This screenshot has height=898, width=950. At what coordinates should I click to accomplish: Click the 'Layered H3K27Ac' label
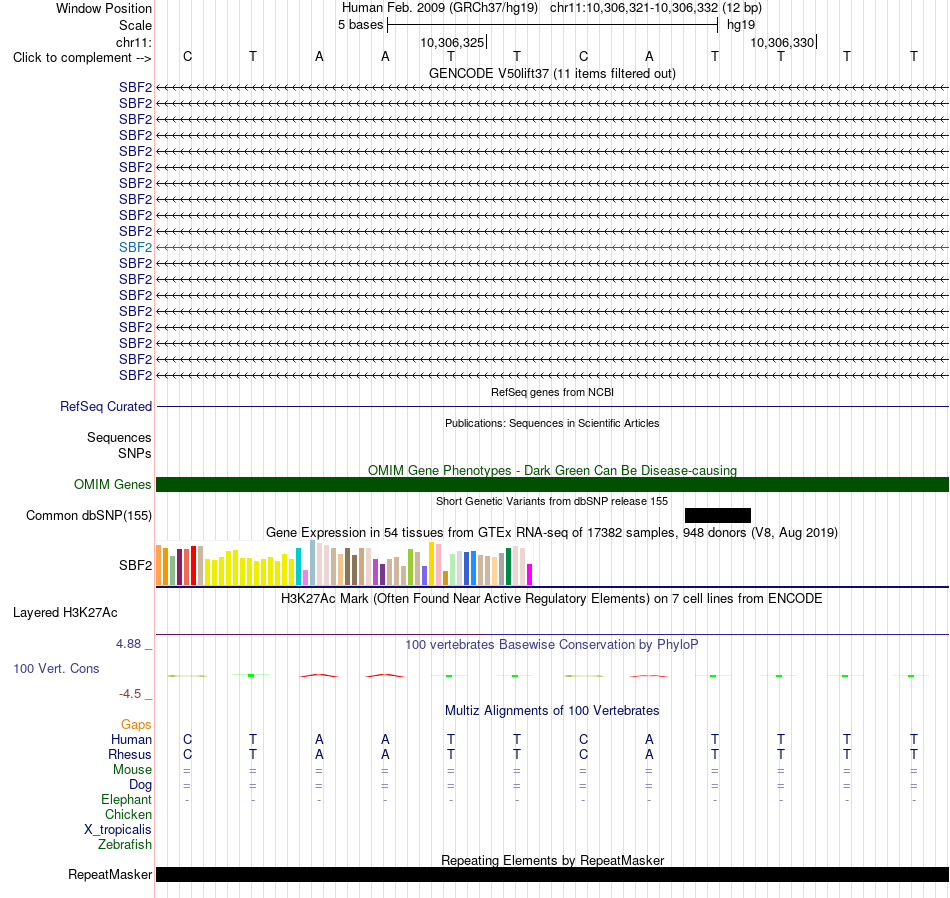[x=65, y=613]
